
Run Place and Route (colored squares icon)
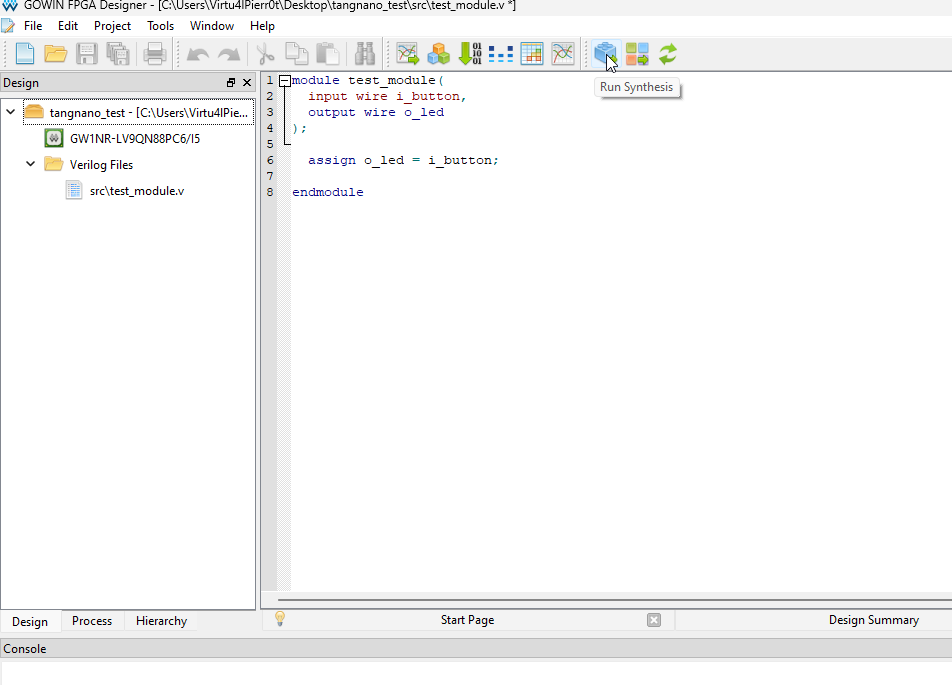[x=637, y=53]
